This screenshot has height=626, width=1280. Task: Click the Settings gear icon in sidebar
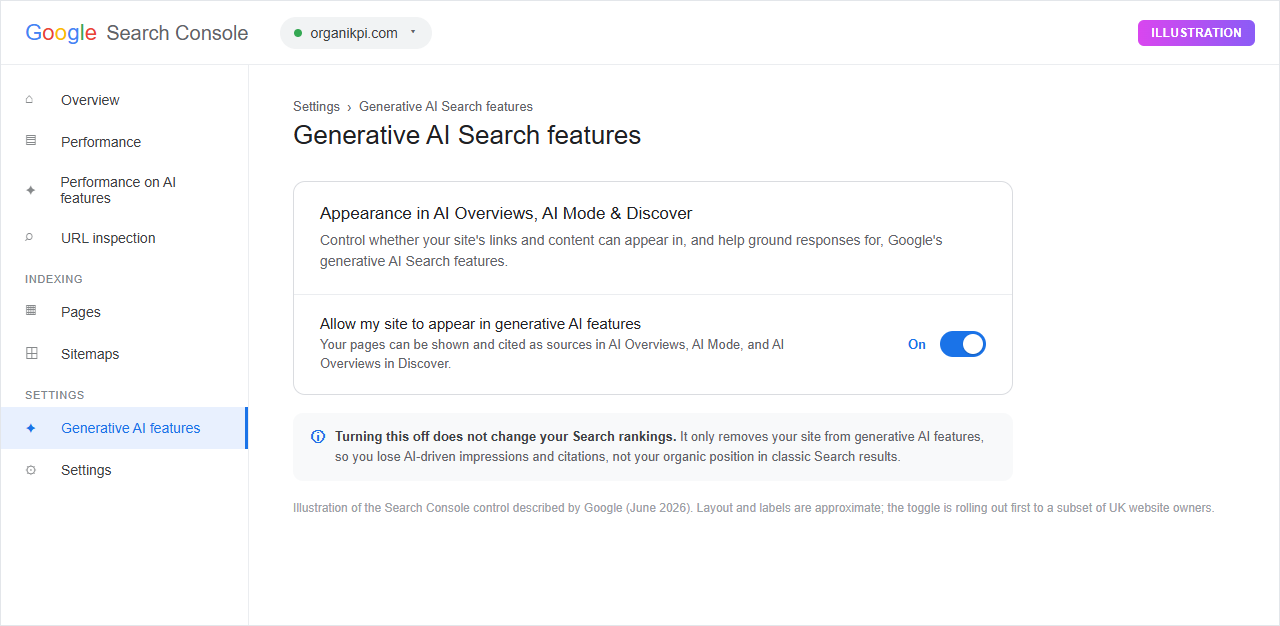[x=30, y=470]
